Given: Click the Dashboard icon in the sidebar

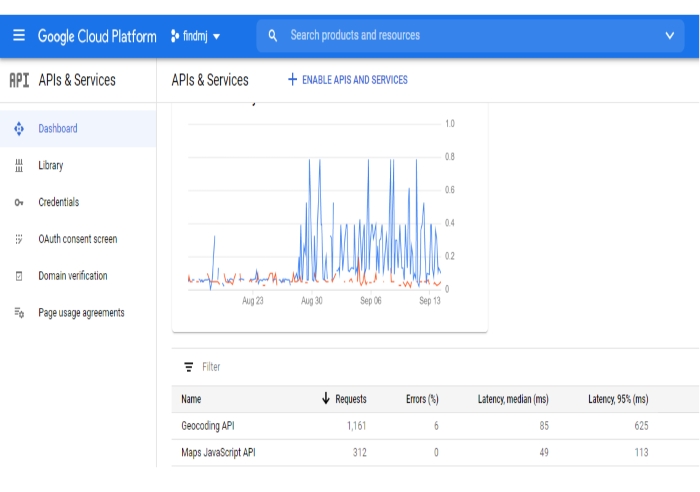Looking at the screenshot, I should [19, 129].
